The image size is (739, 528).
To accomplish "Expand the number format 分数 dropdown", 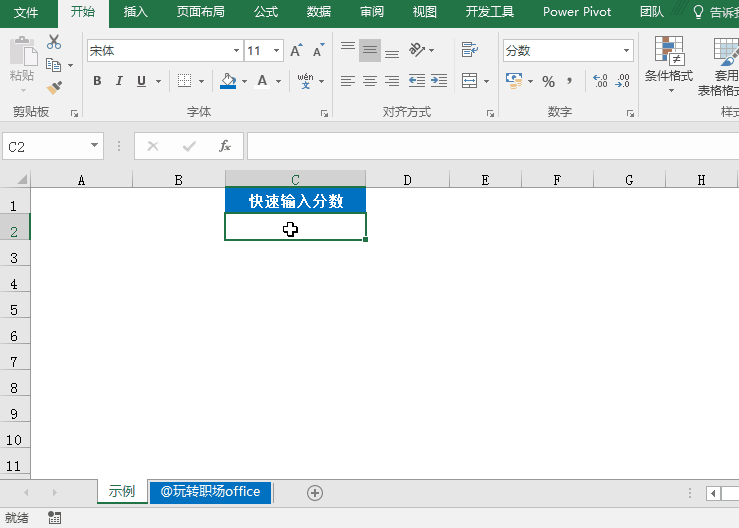I will point(627,50).
